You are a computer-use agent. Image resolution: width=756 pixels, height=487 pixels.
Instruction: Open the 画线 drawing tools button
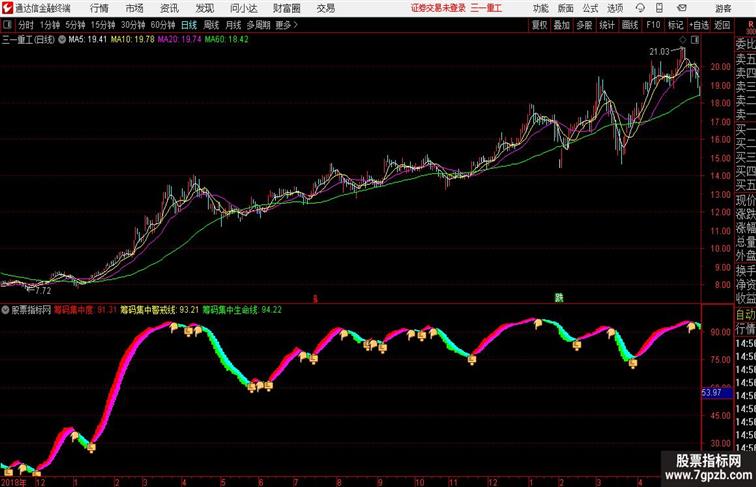[x=630, y=25]
